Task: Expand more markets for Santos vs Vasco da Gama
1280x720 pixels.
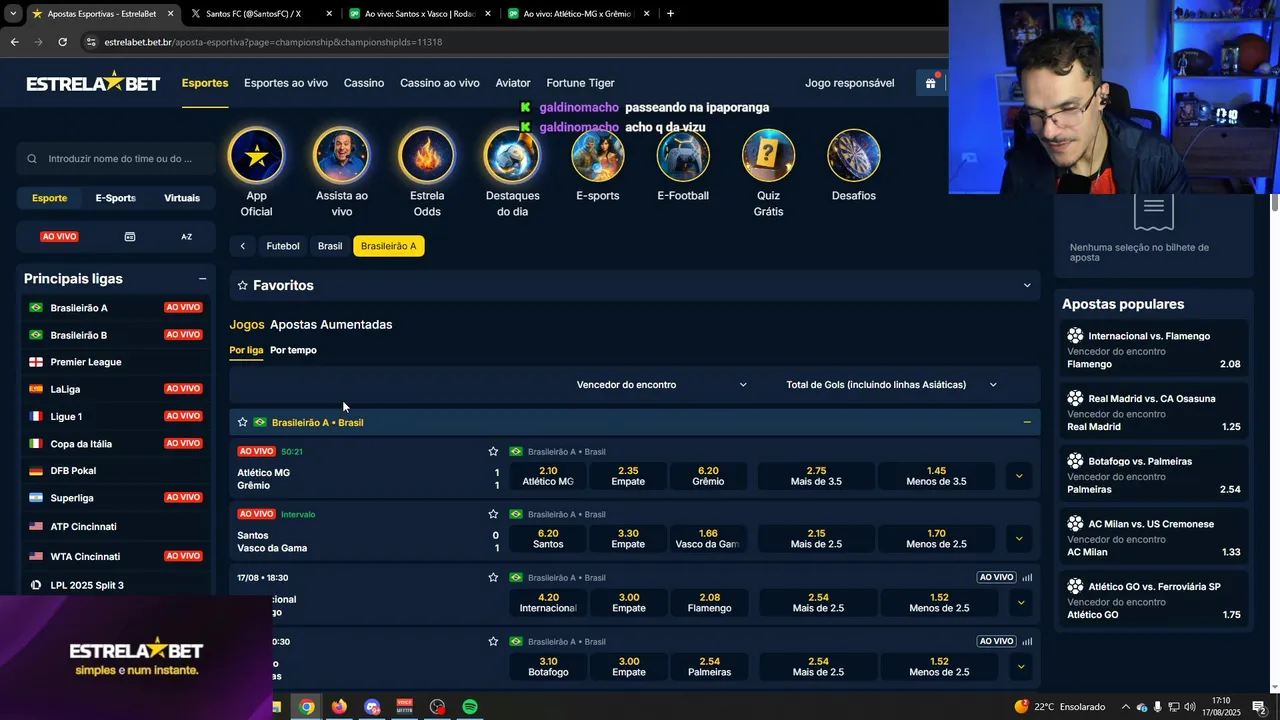Action: 1019,539
